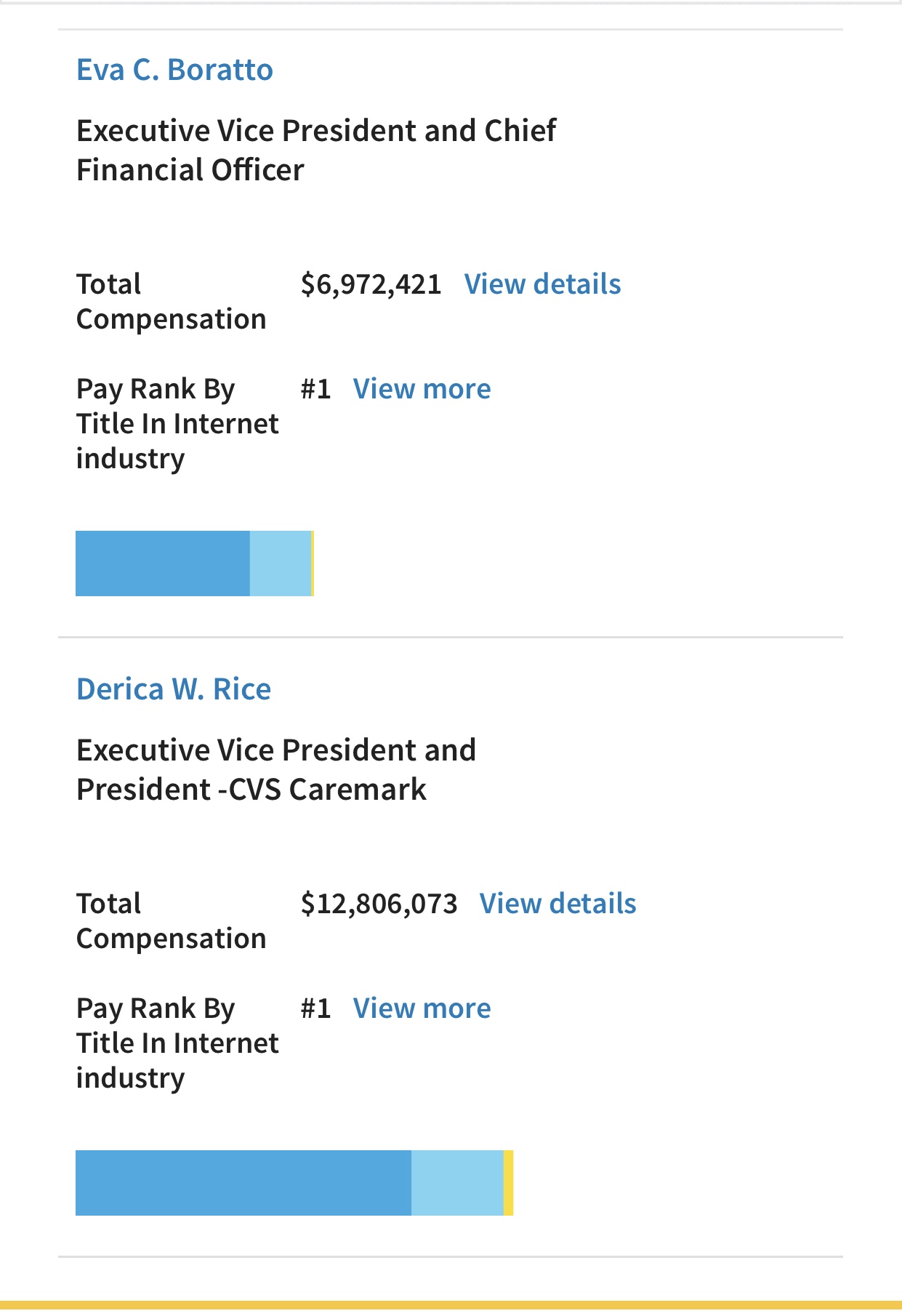Open Derica W. Rice's profile link
Screen dimensions: 902x1316
(174, 689)
